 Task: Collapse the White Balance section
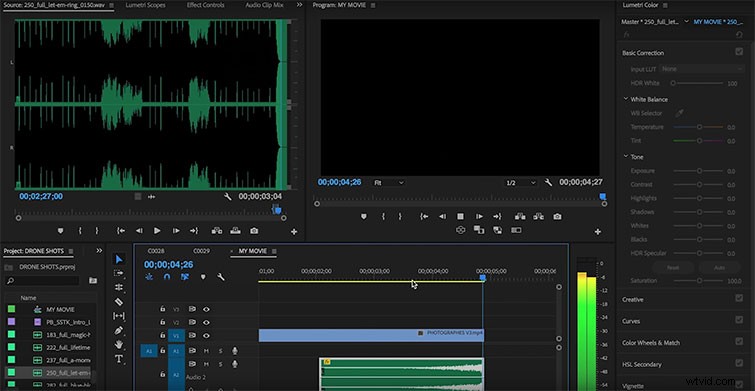pos(626,99)
